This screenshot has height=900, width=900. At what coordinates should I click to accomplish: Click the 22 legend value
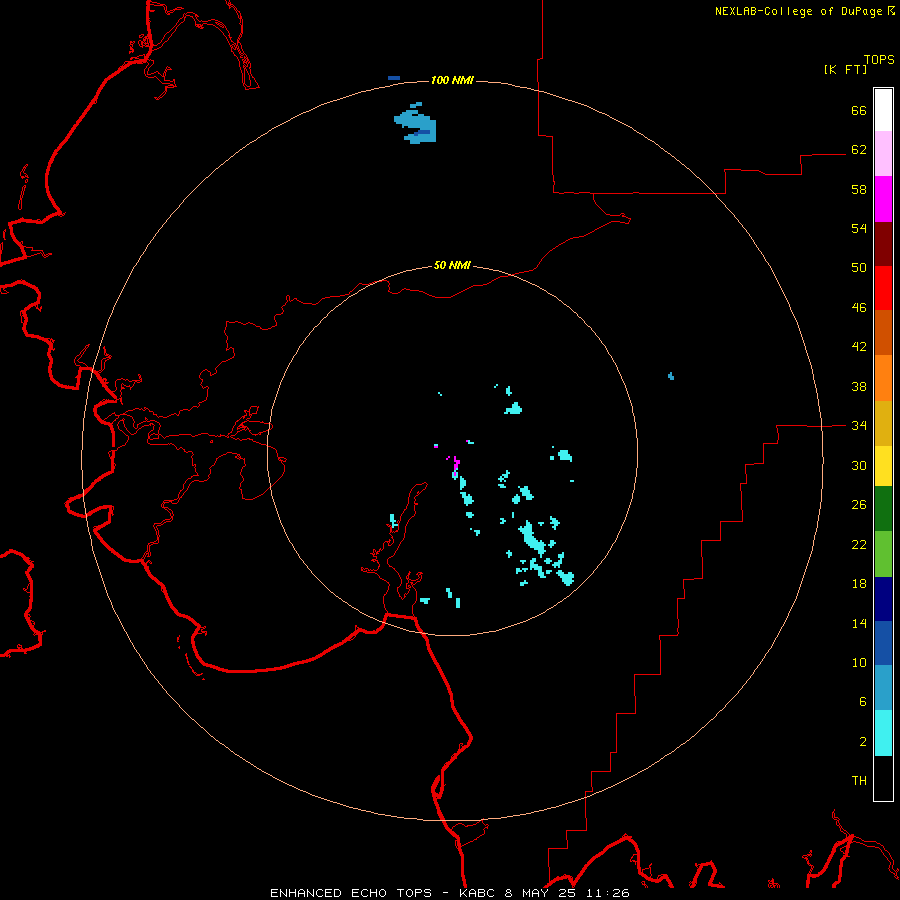pyautogui.click(x=859, y=544)
